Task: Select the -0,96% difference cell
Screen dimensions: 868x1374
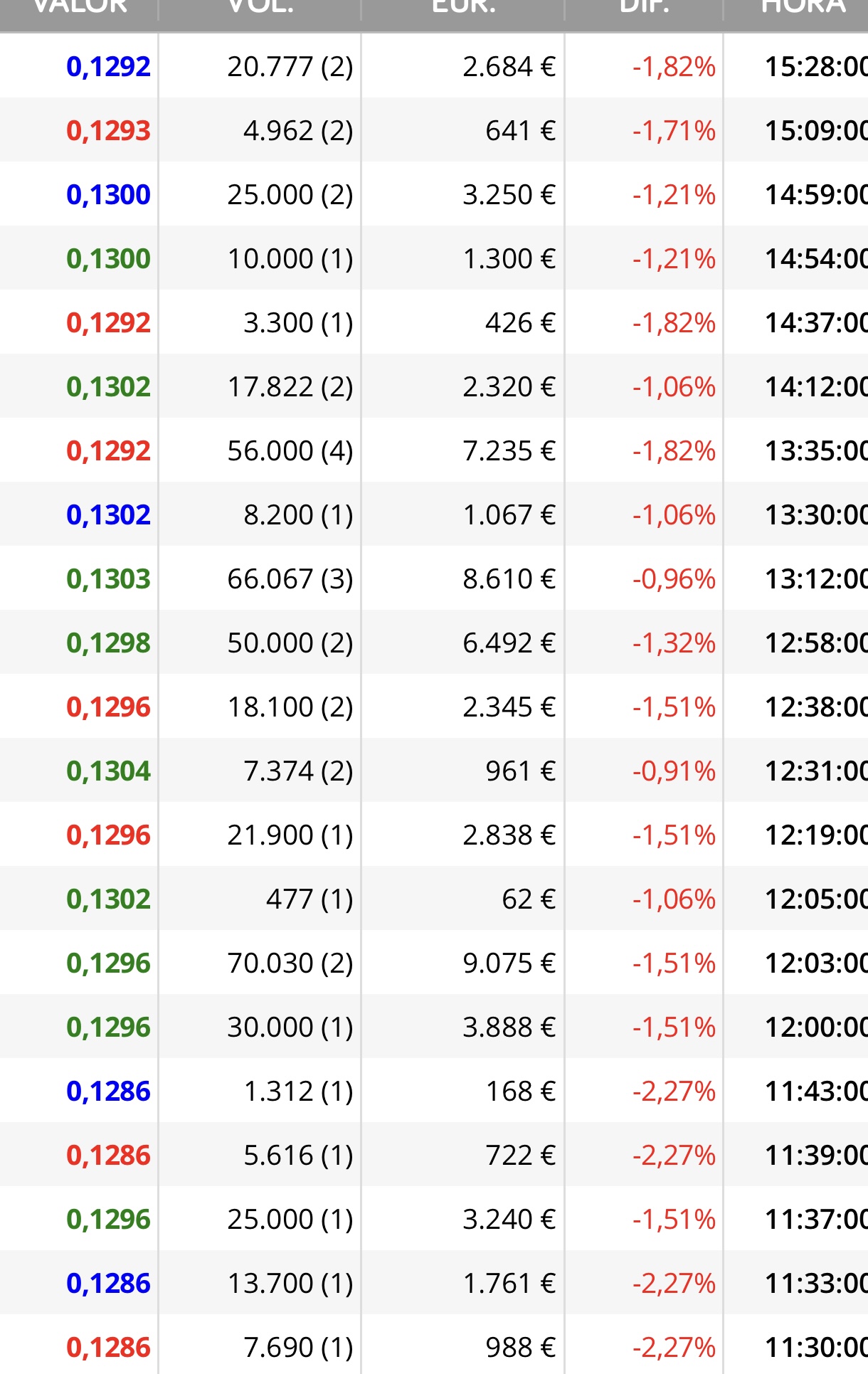Action: pos(674,579)
